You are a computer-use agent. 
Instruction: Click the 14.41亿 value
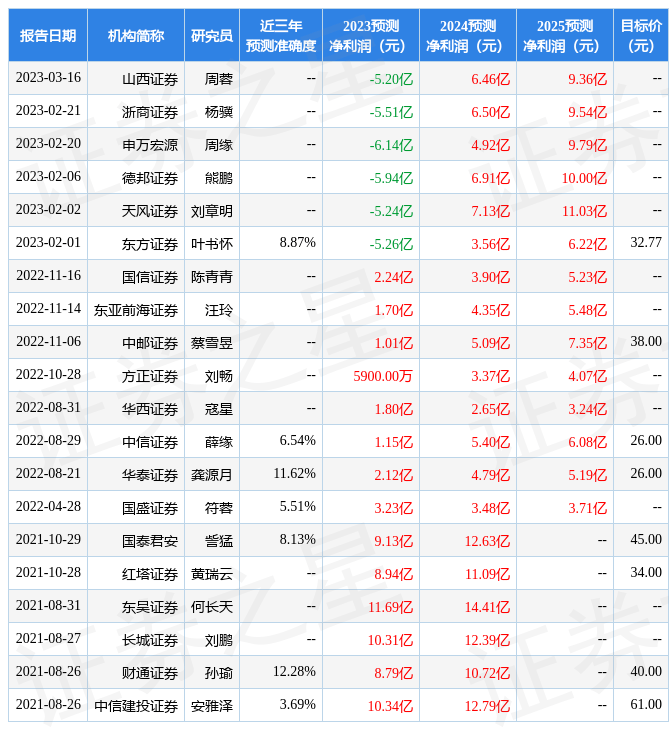[487, 608]
